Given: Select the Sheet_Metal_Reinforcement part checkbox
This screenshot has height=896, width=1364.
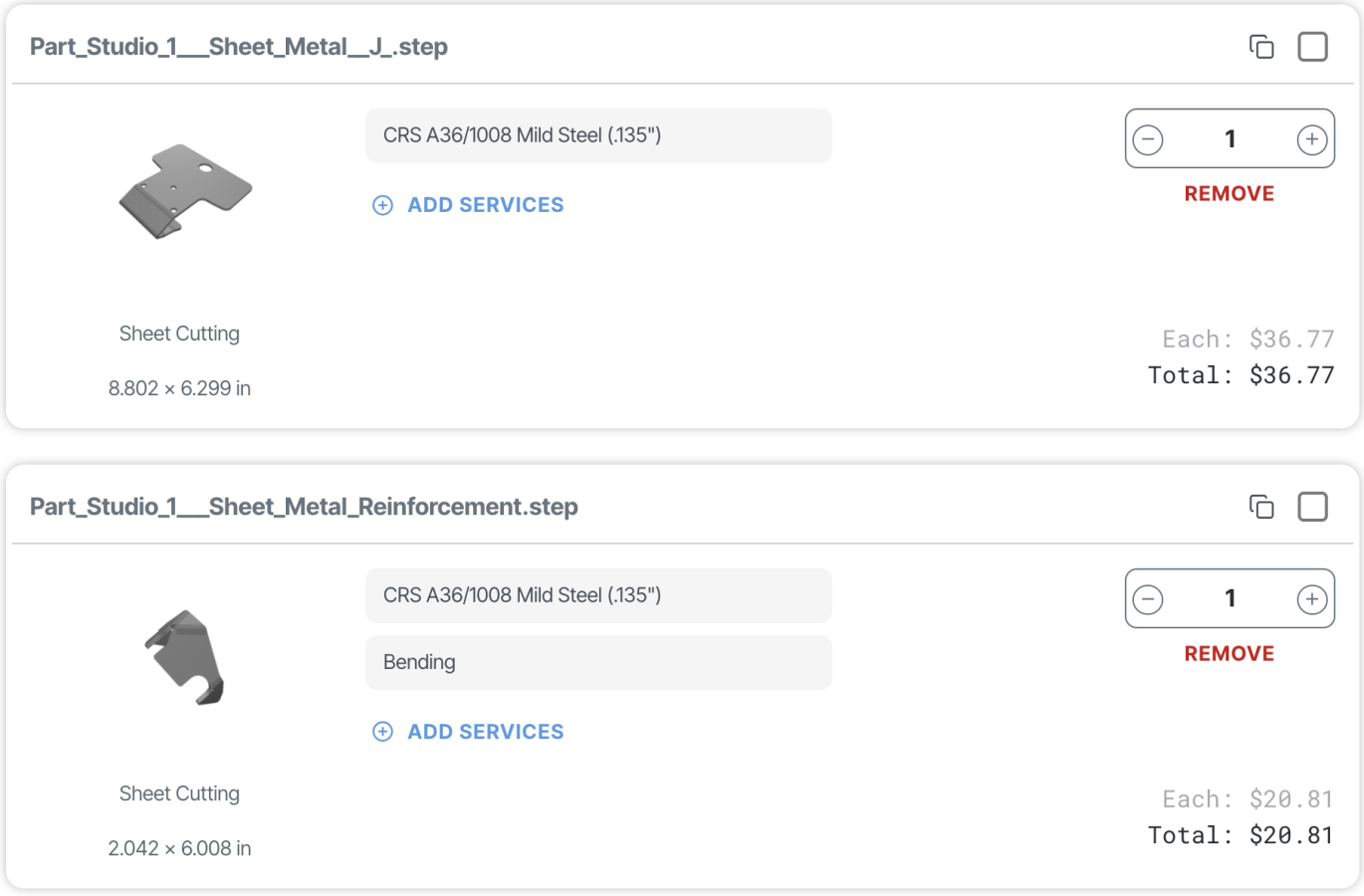Looking at the screenshot, I should coord(1312,507).
